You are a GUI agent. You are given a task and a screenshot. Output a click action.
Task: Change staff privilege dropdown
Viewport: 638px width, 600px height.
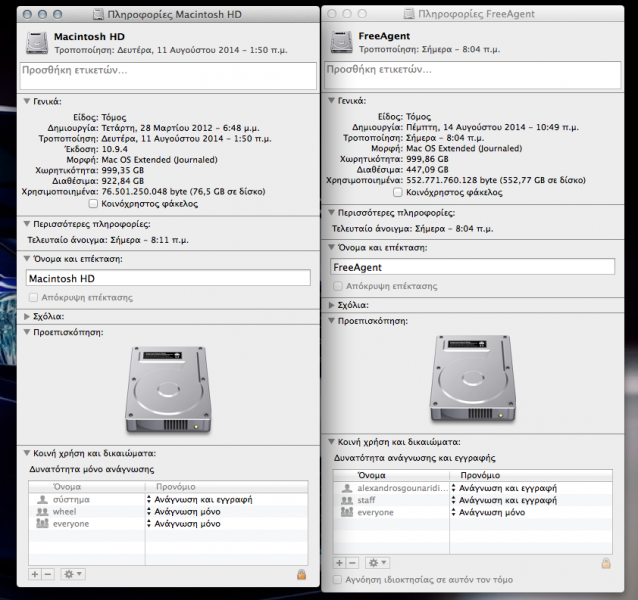(504, 500)
